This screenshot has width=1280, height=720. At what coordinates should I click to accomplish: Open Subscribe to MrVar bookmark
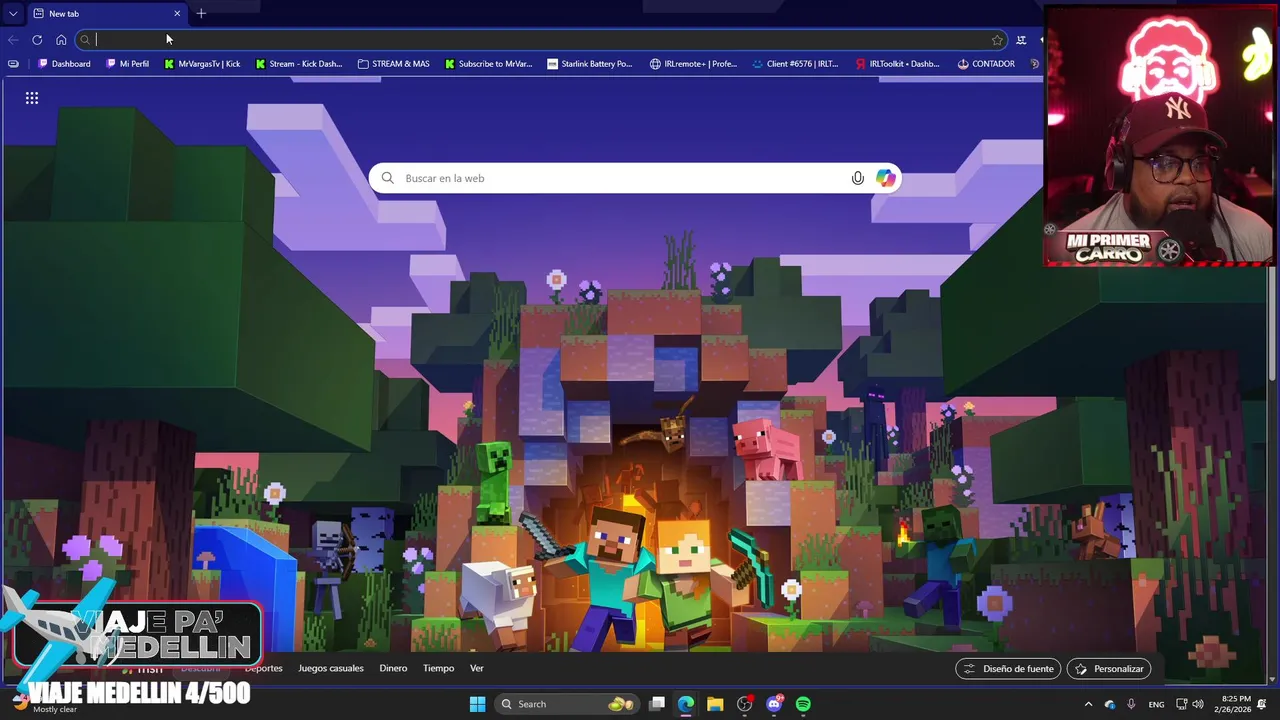488,64
